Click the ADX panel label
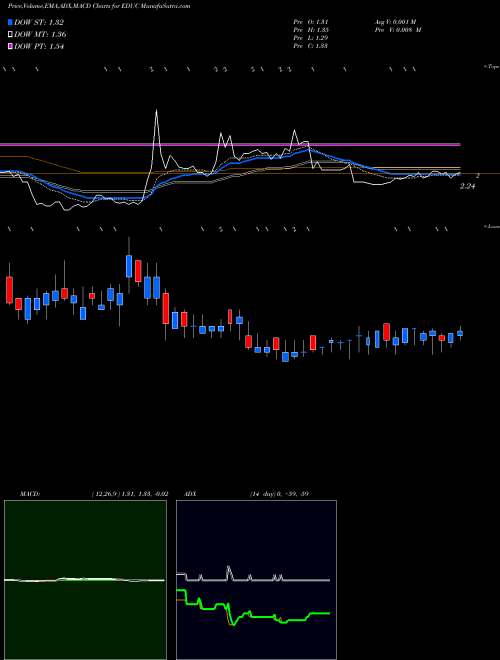Viewport: 500px width, 660px height. click(191, 494)
